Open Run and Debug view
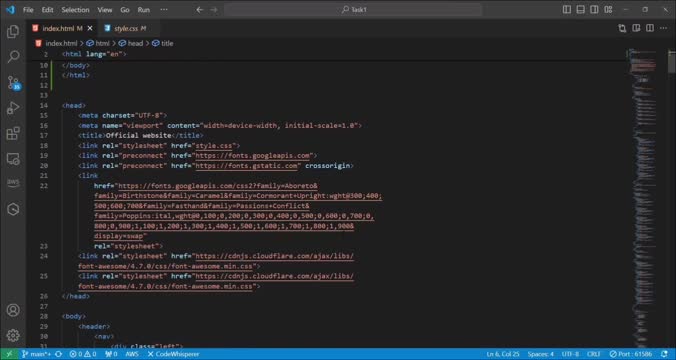Screen dimensions: 676x360 (x=13, y=107)
